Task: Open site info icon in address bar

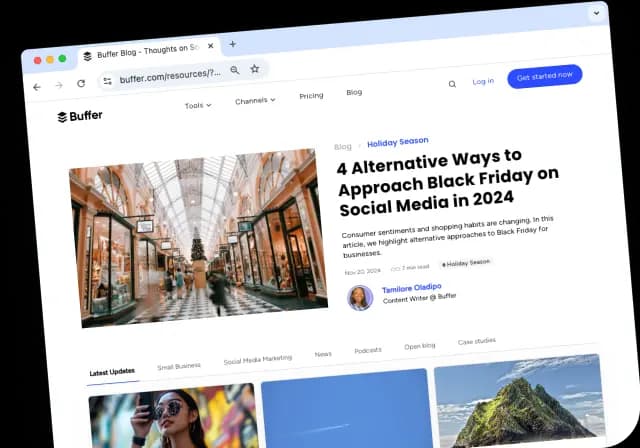Action: tap(107, 80)
